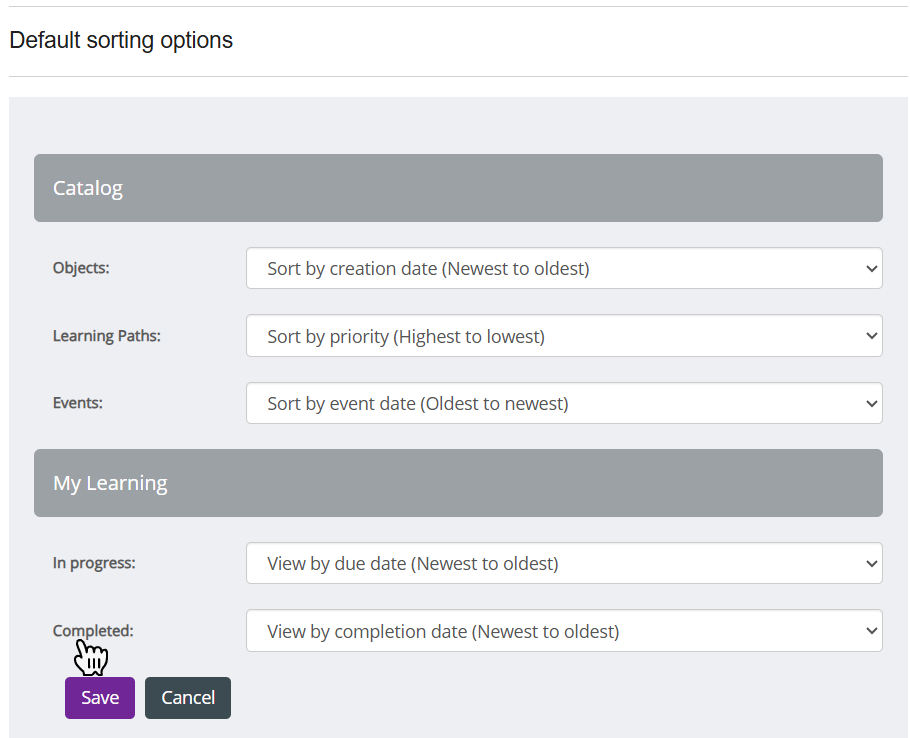Open the Completed view dropdown
The width and height of the screenshot is (910, 738).
click(563, 631)
